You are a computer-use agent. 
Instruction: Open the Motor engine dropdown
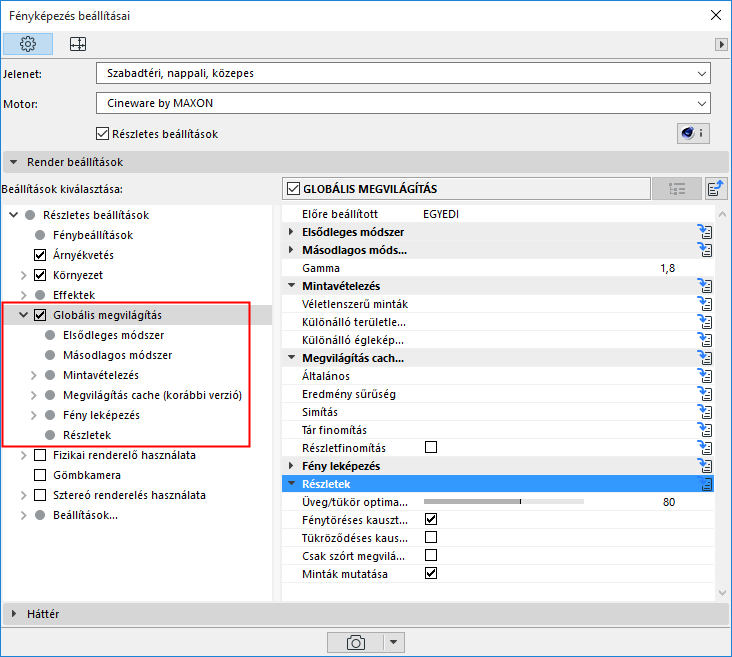[x=403, y=103]
